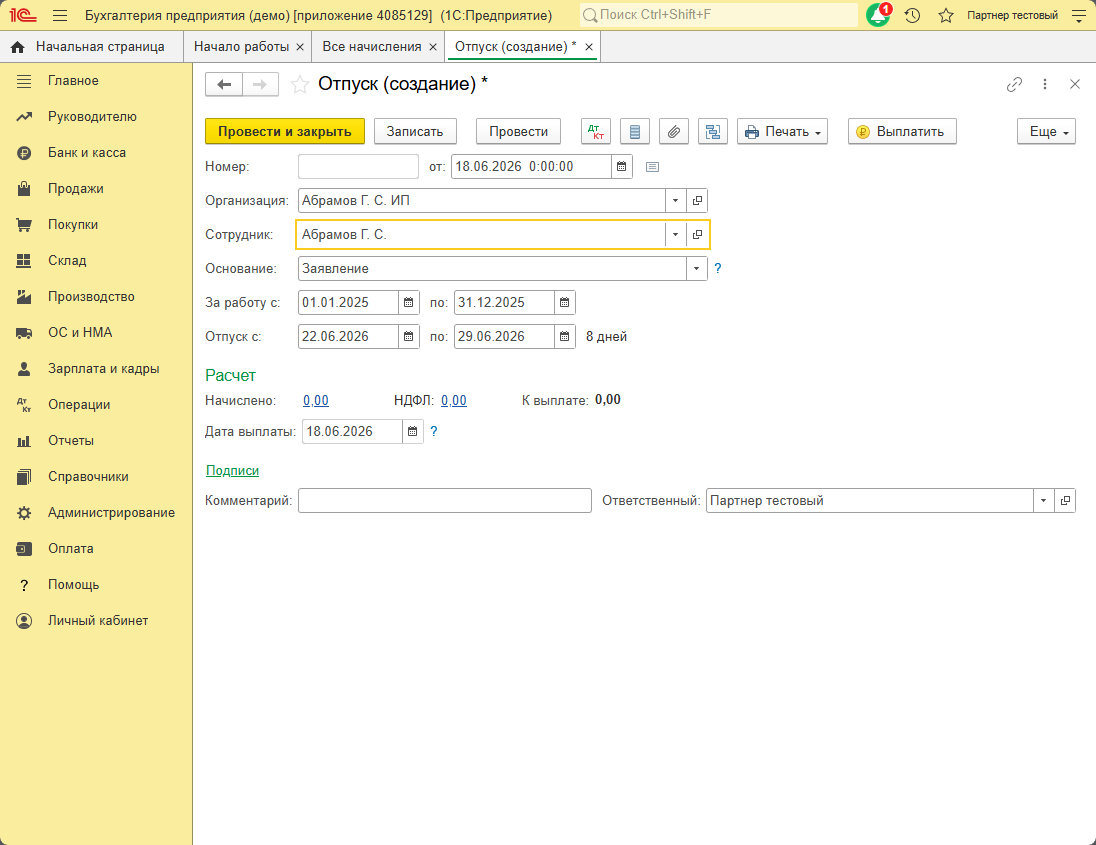Viewport: 1096px width, 845px height.
Task: Open Склад section in sidebar
Action: [96, 261]
